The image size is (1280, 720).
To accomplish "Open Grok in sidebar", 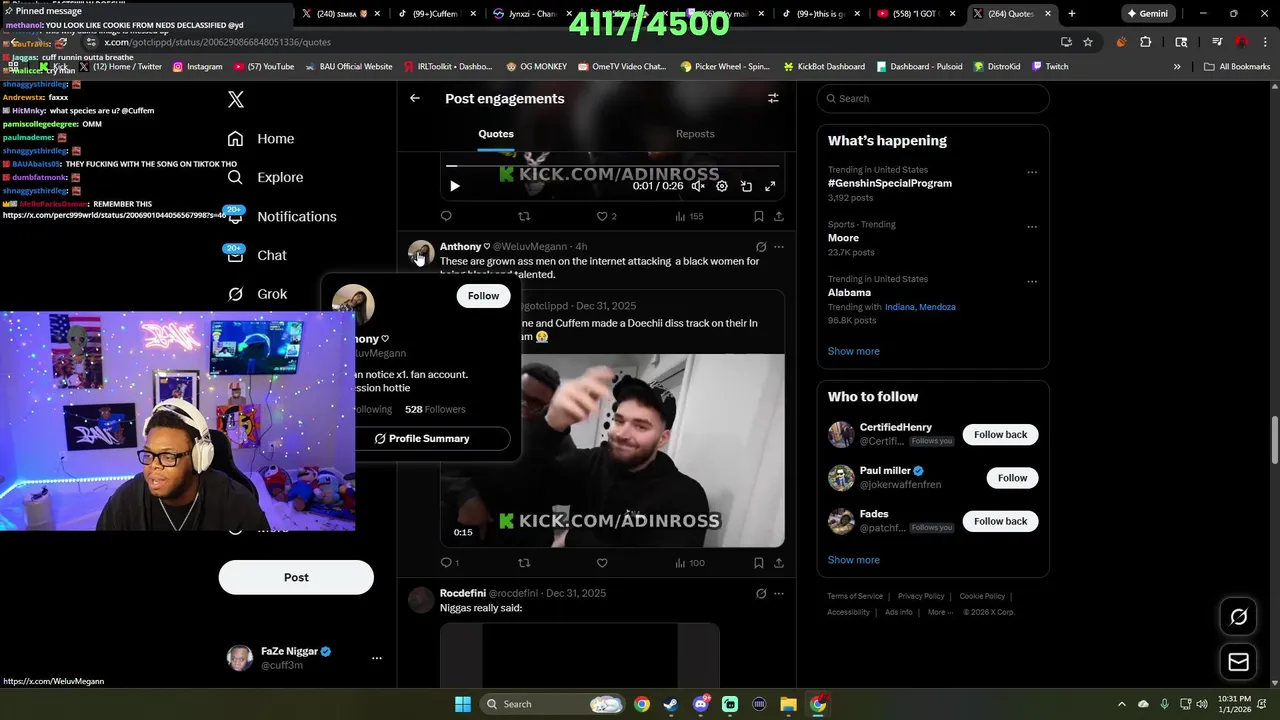I will (x=257, y=294).
